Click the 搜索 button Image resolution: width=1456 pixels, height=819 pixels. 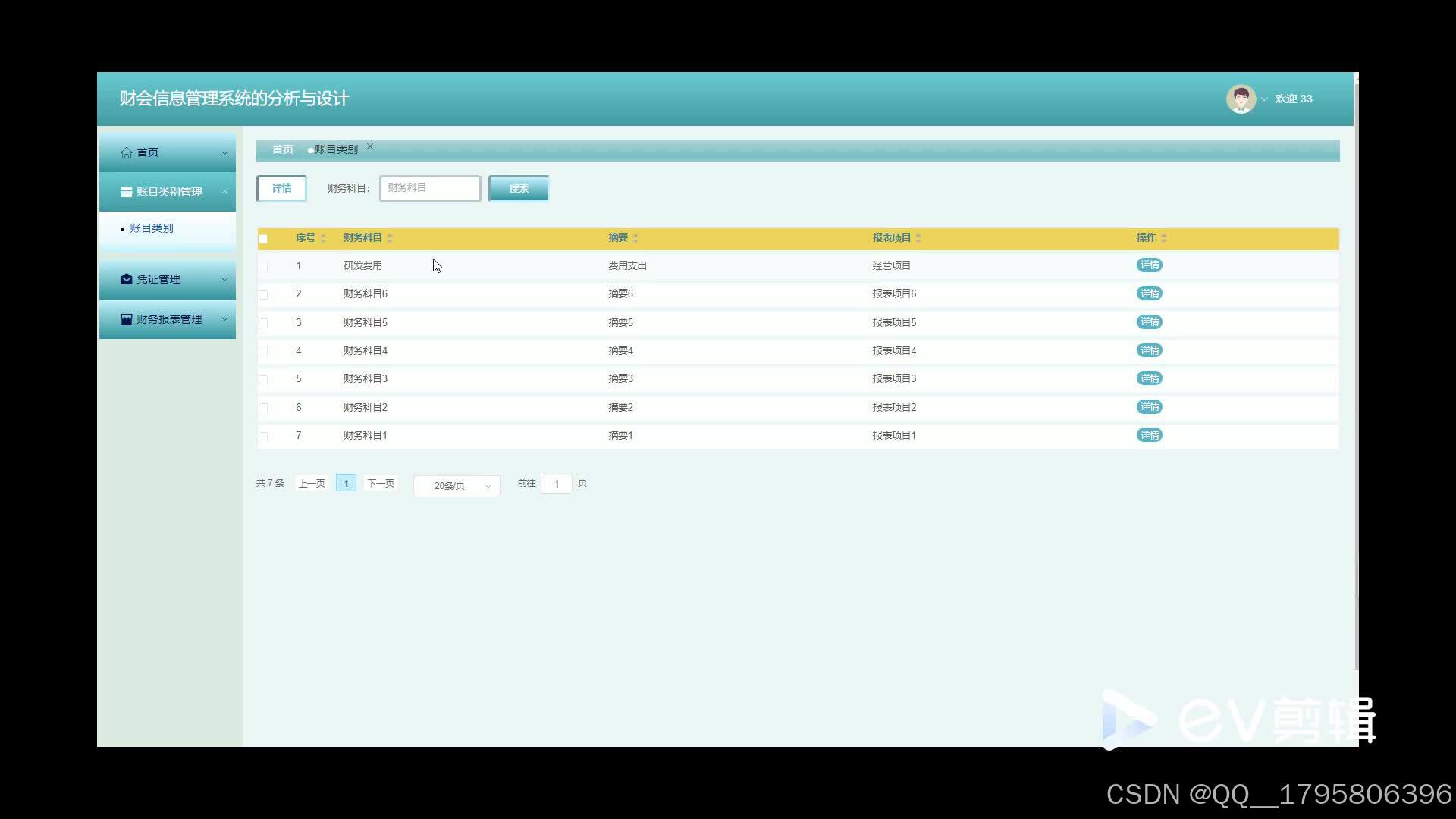coord(519,188)
